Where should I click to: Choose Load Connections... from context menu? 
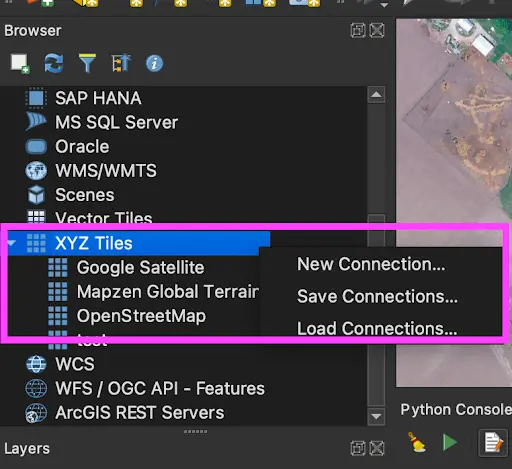[377, 328]
